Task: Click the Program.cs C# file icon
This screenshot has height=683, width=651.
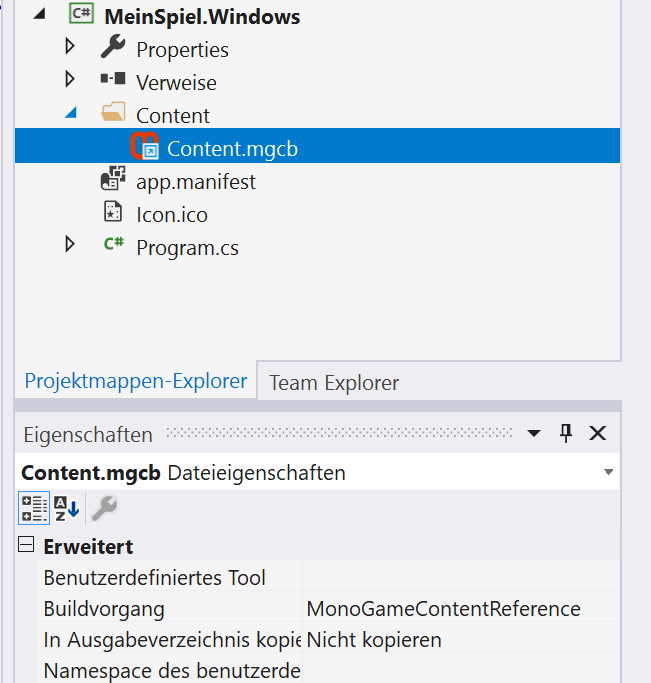Action: tap(113, 246)
